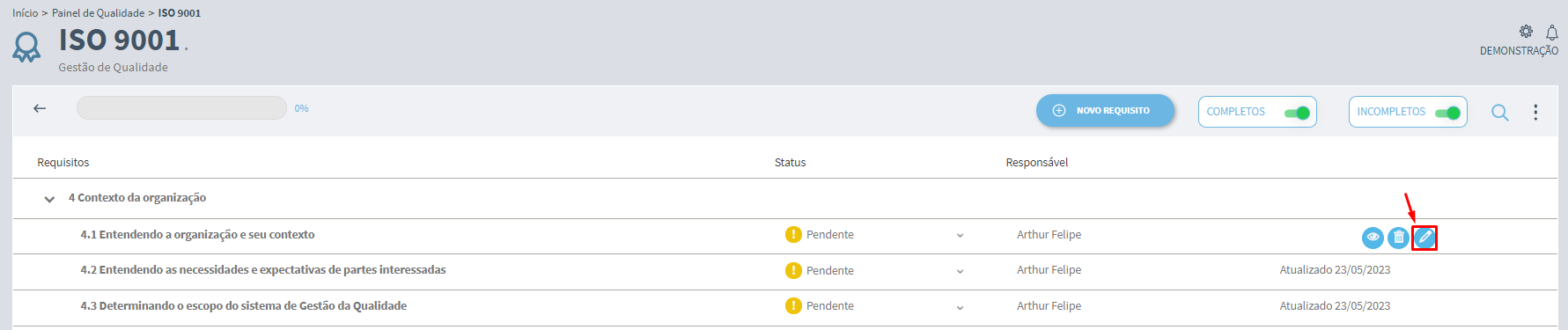1568x330 pixels.
Task: Click the NOVO REQUISITO button
Action: point(1105,111)
